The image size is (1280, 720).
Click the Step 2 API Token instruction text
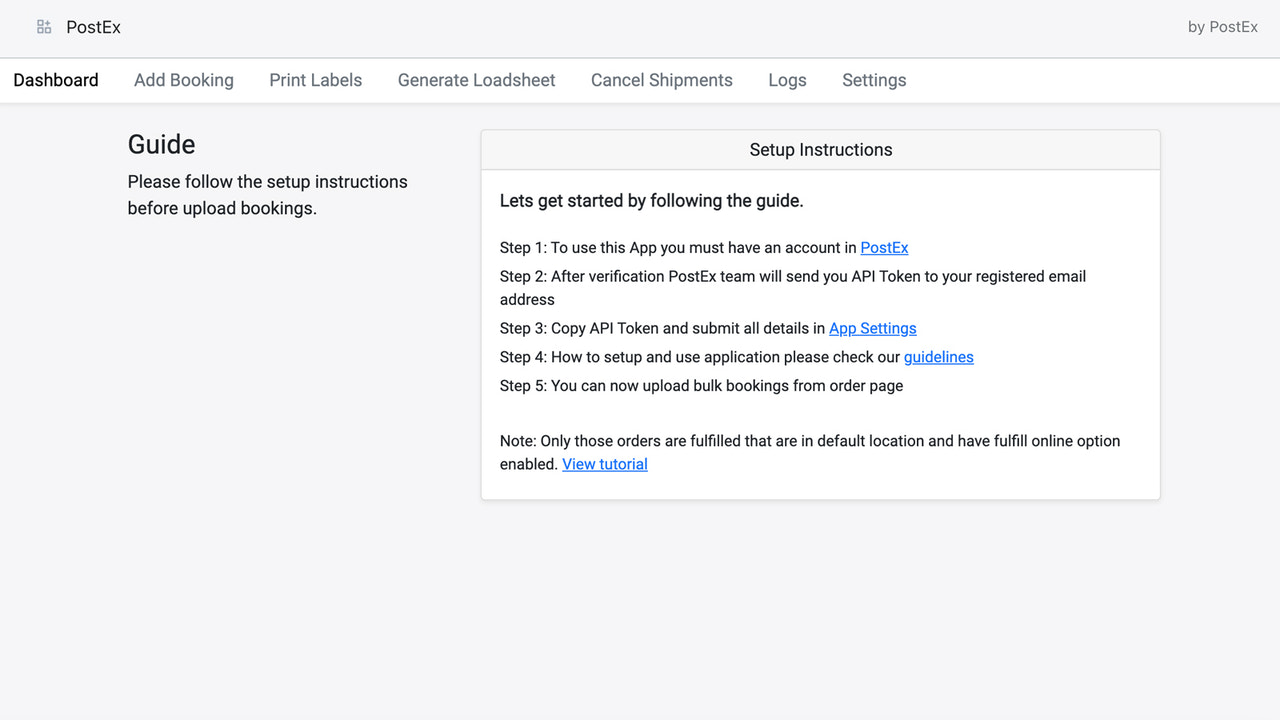tap(792, 277)
